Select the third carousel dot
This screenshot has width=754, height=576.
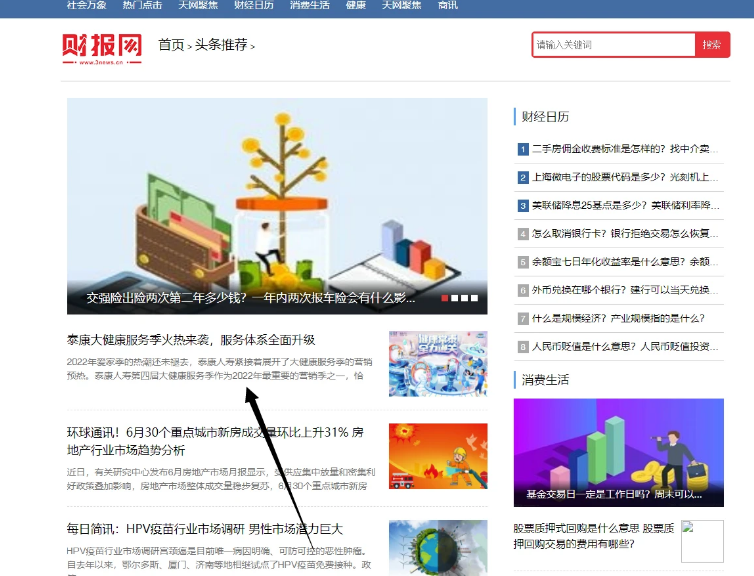tap(464, 298)
